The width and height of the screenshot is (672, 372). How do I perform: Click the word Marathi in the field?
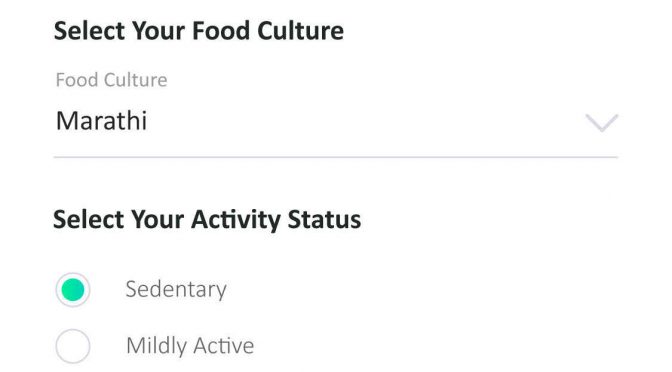[x=102, y=121]
